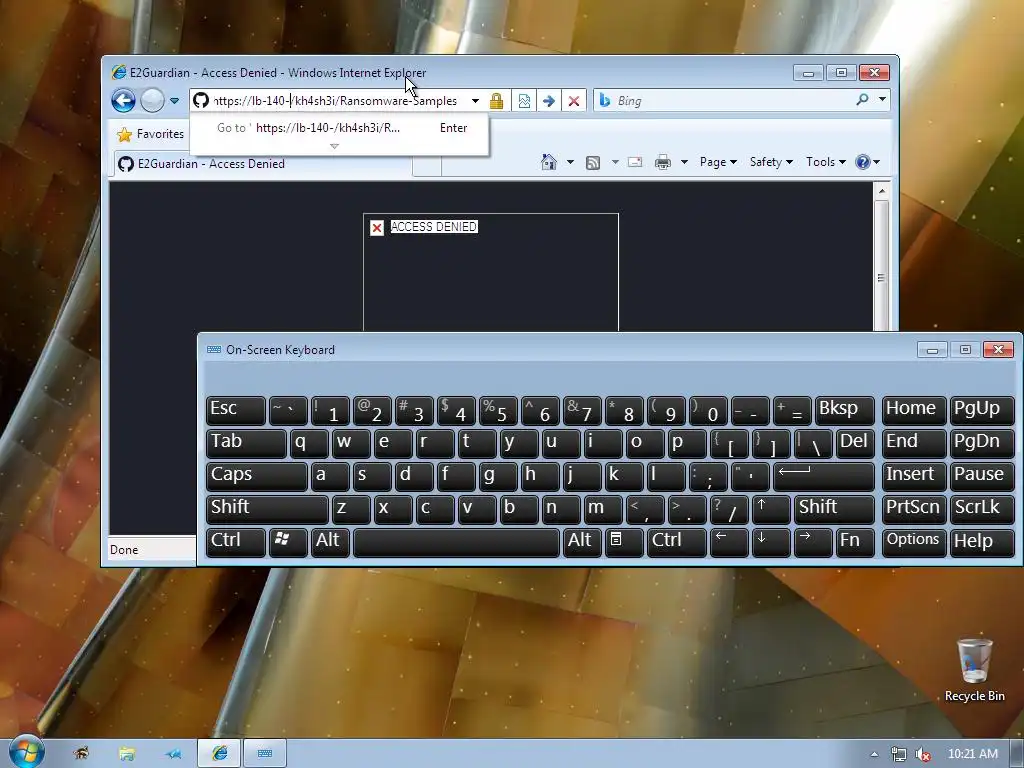
Task: Click the ACCESS DENIED text
Action: [434, 227]
